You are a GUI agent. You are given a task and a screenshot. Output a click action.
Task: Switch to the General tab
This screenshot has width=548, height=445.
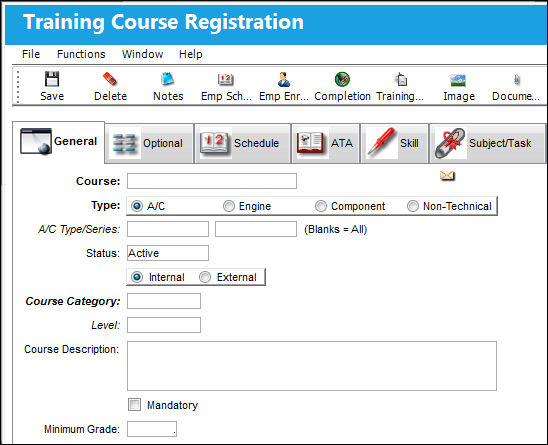click(59, 142)
